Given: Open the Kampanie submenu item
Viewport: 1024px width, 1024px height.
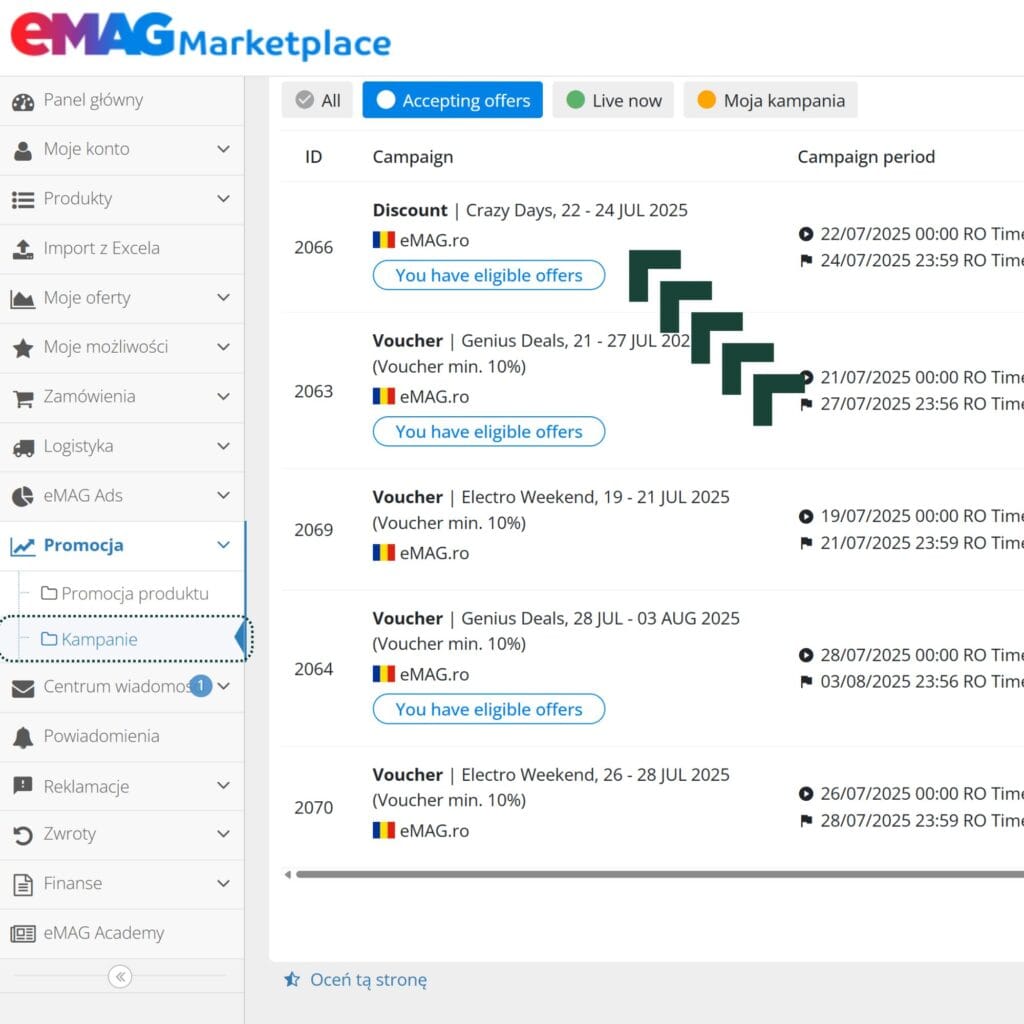Looking at the screenshot, I should coord(122,639).
